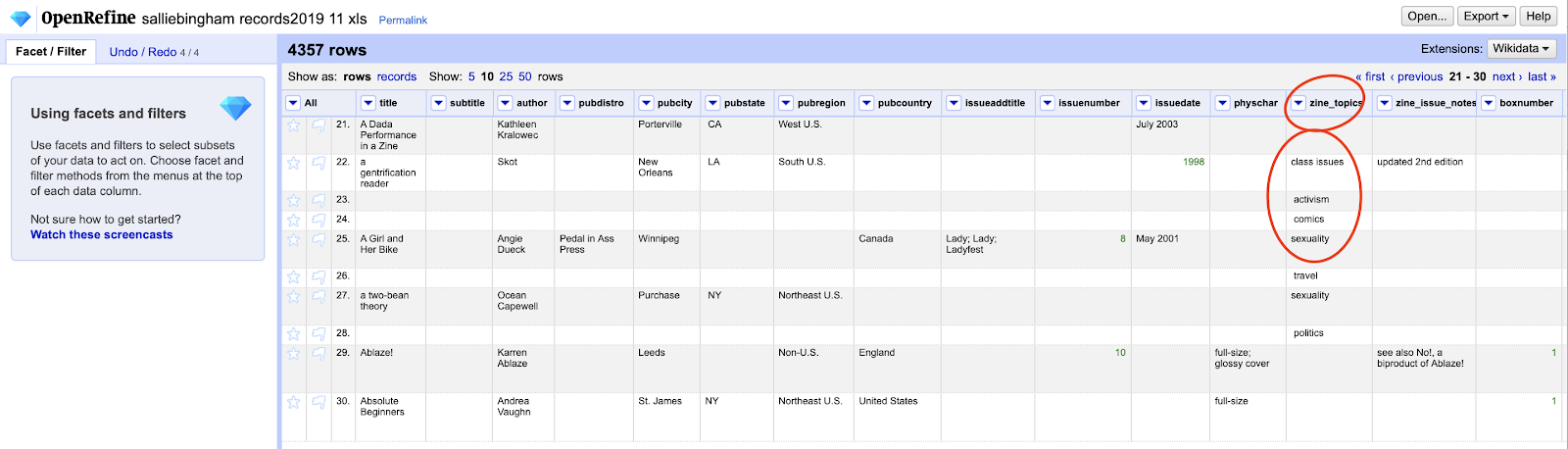Star row 26

coord(293,276)
